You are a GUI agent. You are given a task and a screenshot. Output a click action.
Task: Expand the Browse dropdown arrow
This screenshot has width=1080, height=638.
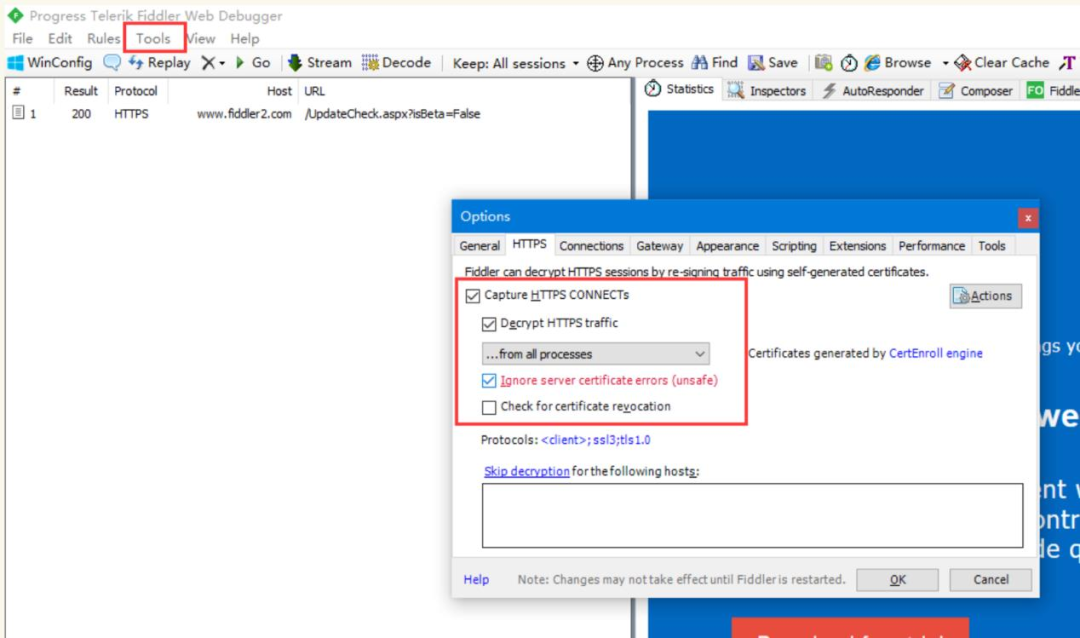click(x=945, y=63)
